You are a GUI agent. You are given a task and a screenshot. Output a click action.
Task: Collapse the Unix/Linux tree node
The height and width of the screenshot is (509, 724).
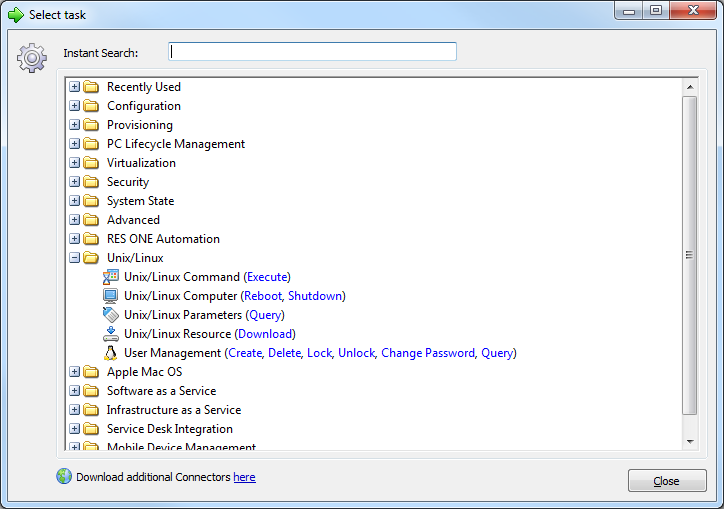click(x=75, y=258)
